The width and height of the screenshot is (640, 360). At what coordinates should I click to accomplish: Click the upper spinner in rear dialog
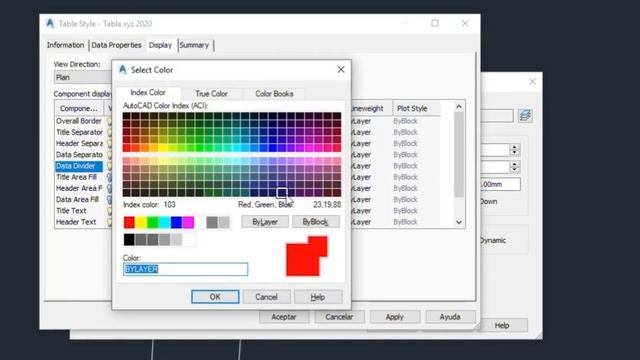click(514, 149)
